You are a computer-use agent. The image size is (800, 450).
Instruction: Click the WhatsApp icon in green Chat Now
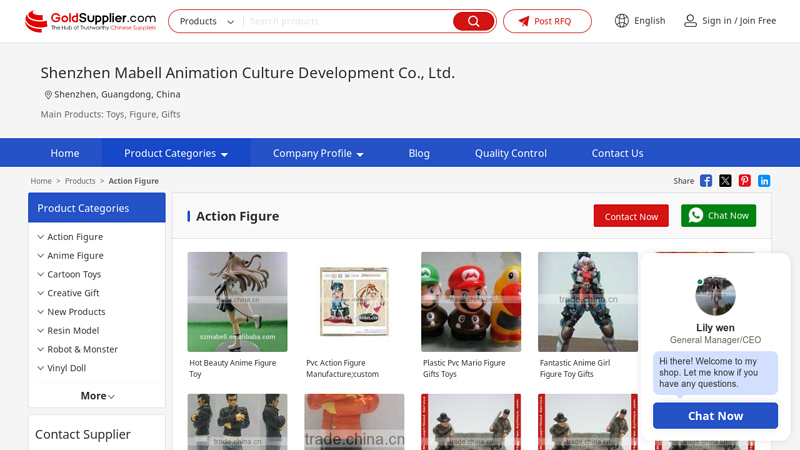coord(695,215)
